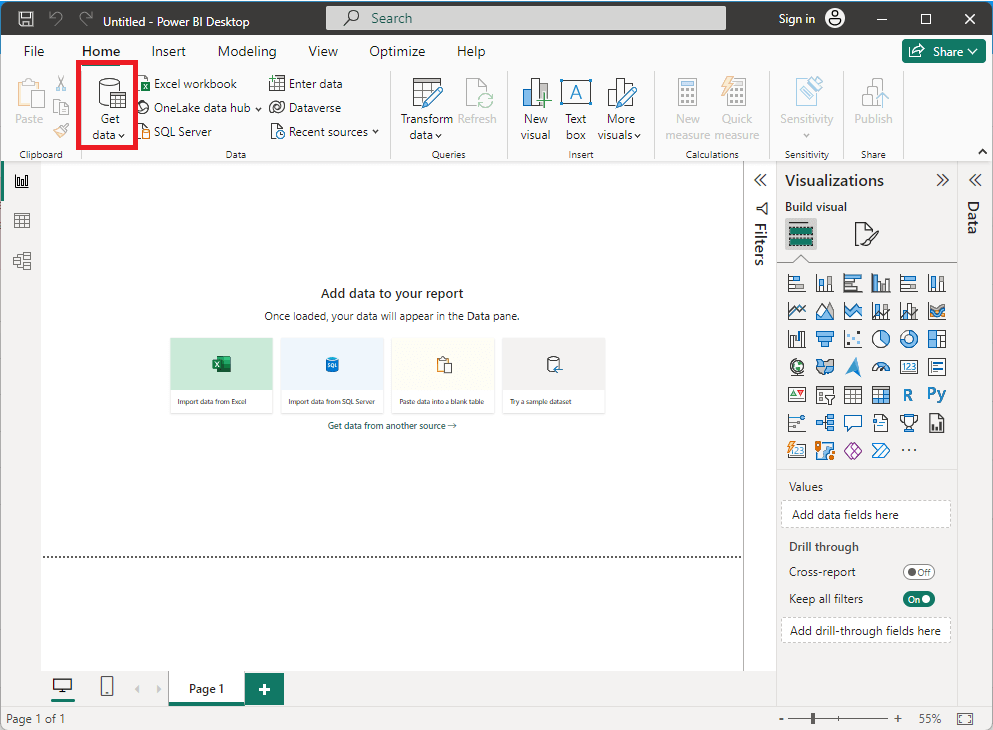Viewport: 993px width, 730px height.
Task: Click Import data from SQL Server card
Action: click(x=332, y=375)
